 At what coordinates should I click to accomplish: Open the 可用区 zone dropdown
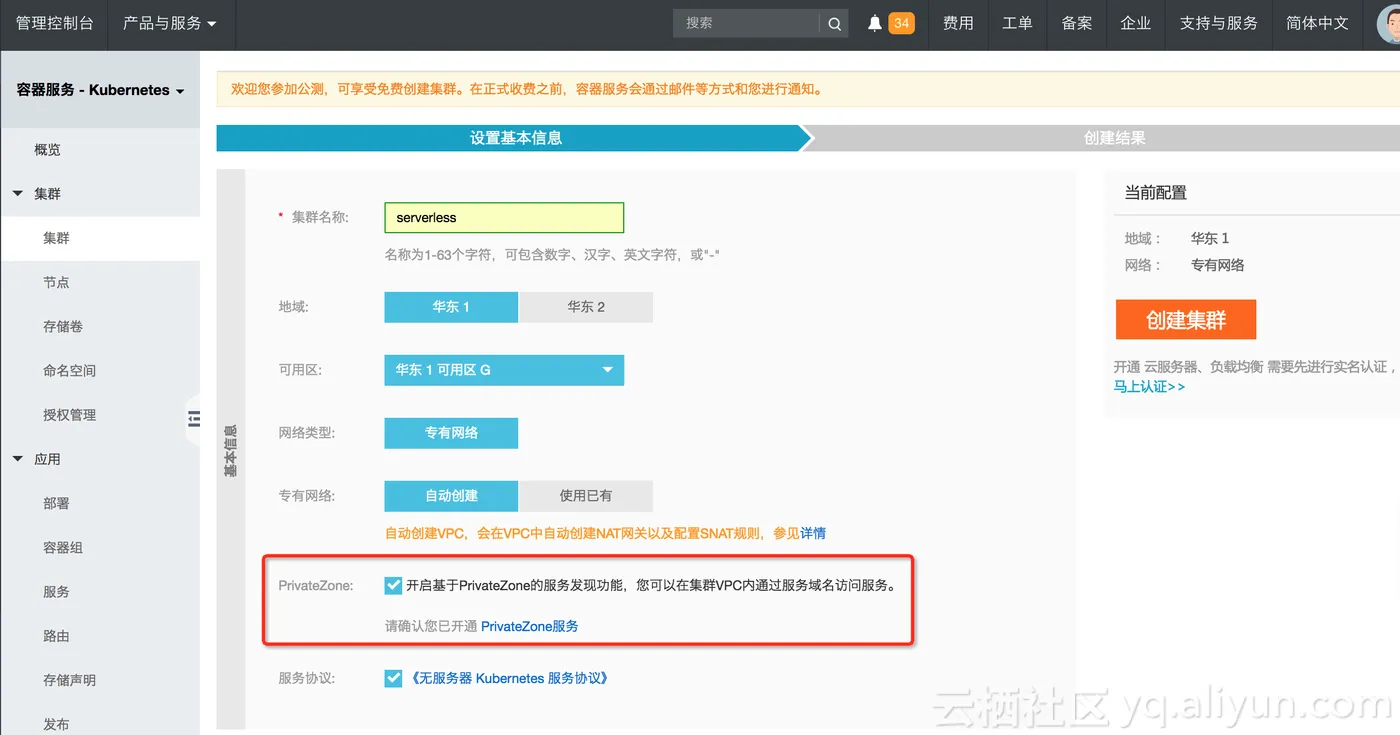click(x=504, y=370)
